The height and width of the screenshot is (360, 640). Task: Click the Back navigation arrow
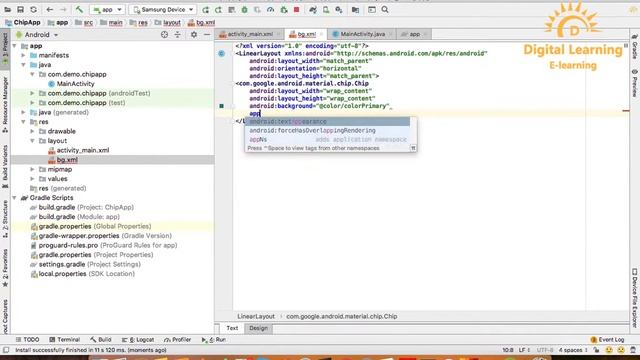click(x=50, y=9)
